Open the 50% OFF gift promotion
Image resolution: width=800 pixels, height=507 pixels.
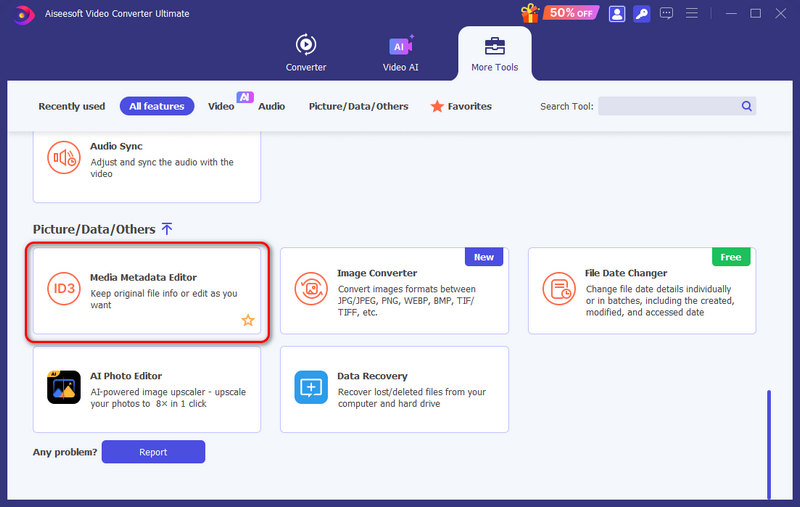559,13
